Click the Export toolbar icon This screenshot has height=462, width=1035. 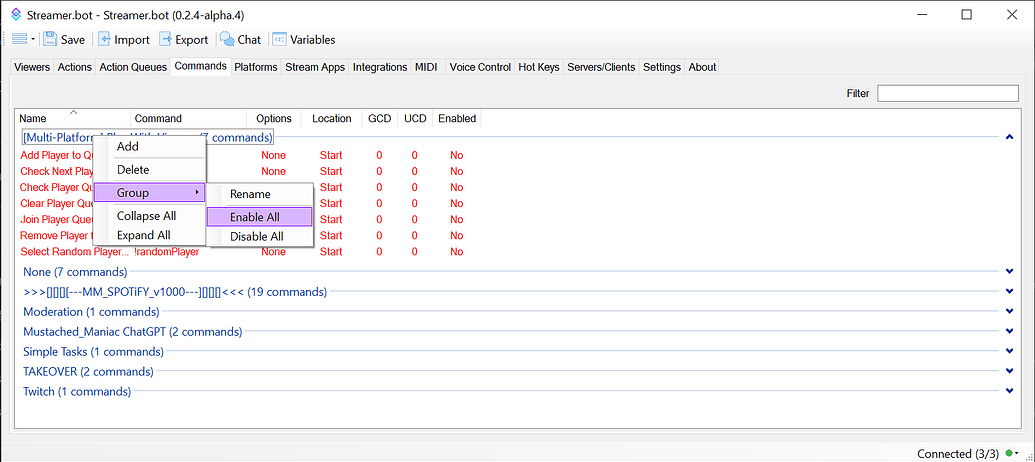pyautogui.click(x=166, y=40)
